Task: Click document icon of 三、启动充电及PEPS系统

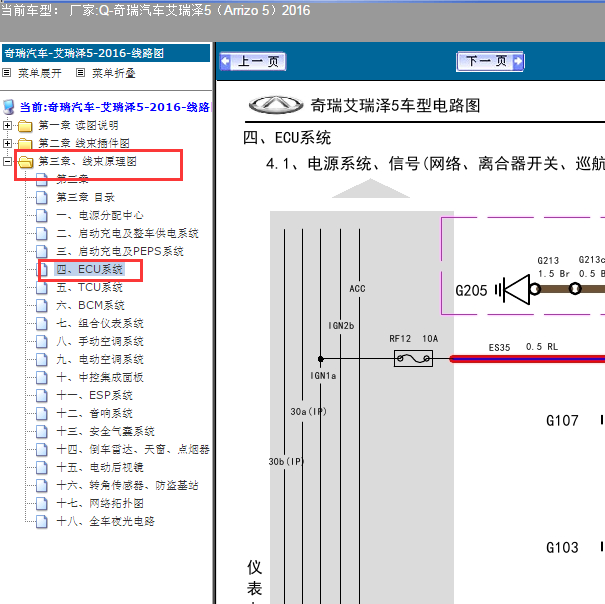Action: (42, 252)
